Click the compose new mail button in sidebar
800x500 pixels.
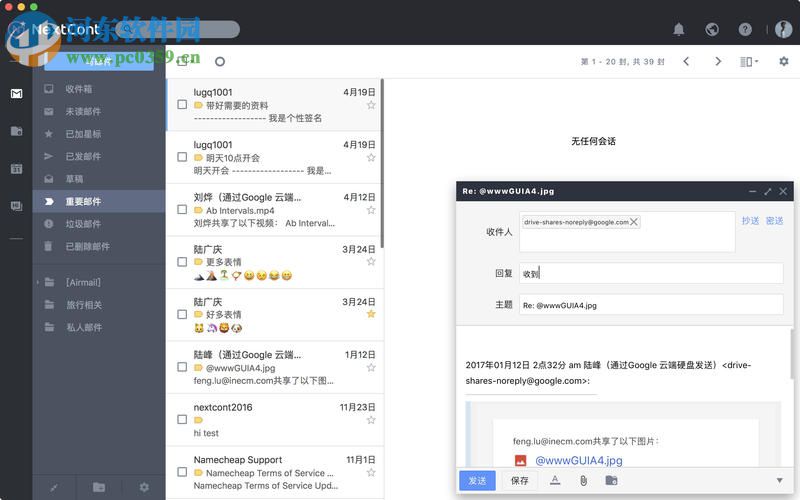[x=99, y=61]
